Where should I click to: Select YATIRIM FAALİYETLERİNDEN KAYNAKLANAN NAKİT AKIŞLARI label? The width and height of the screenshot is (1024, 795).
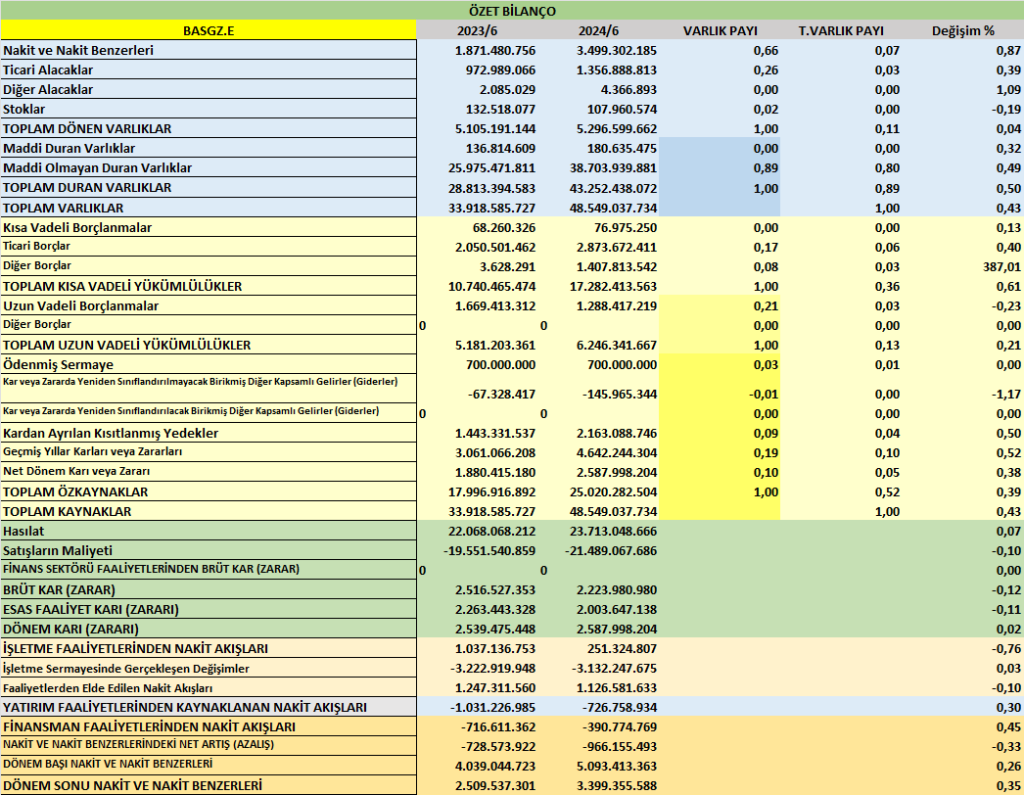185,707
